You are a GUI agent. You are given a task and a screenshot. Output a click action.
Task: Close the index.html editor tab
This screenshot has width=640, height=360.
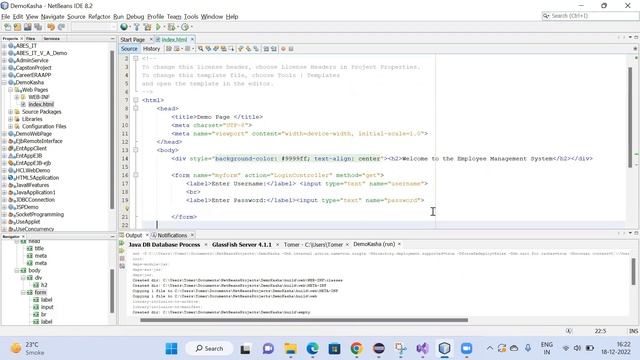[x=192, y=40]
